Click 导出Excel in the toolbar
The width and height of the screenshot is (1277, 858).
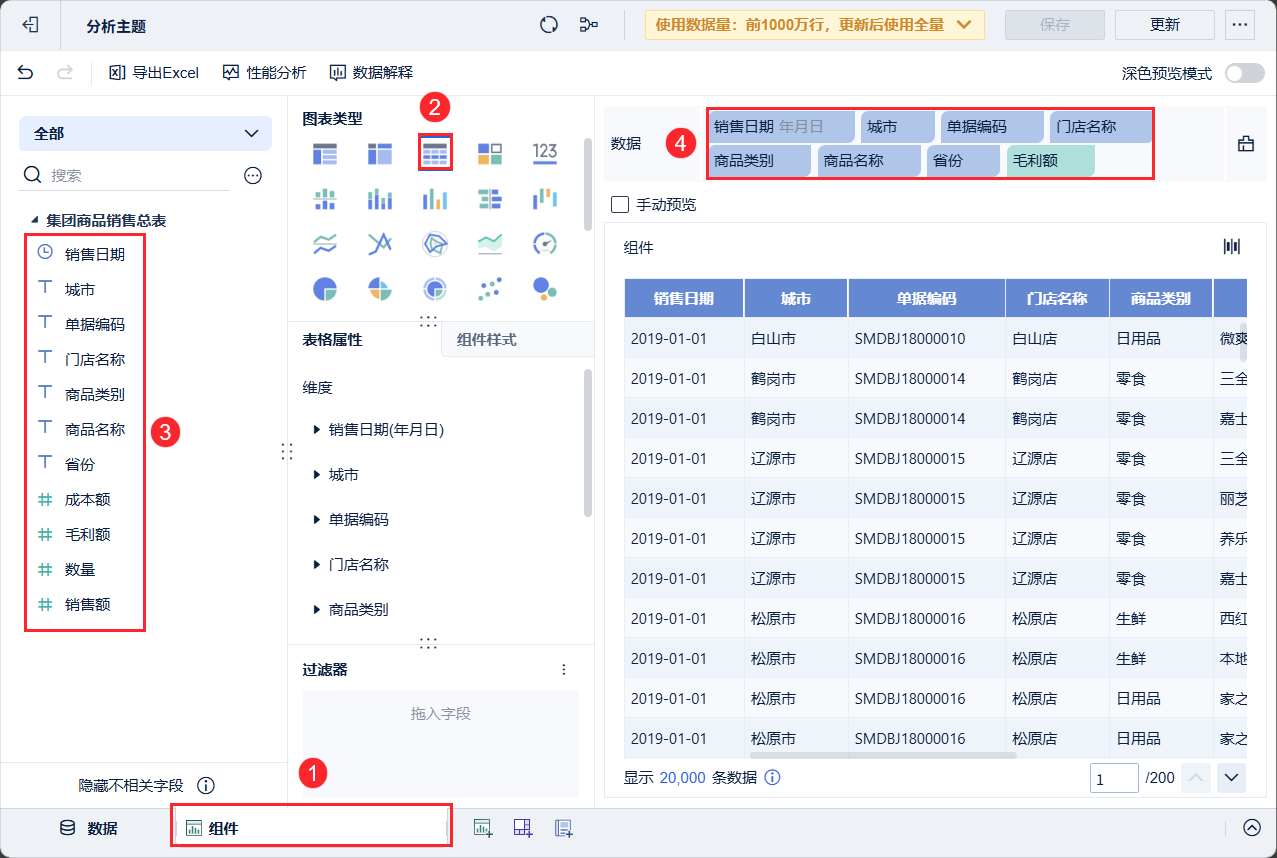click(x=154, y=72)
